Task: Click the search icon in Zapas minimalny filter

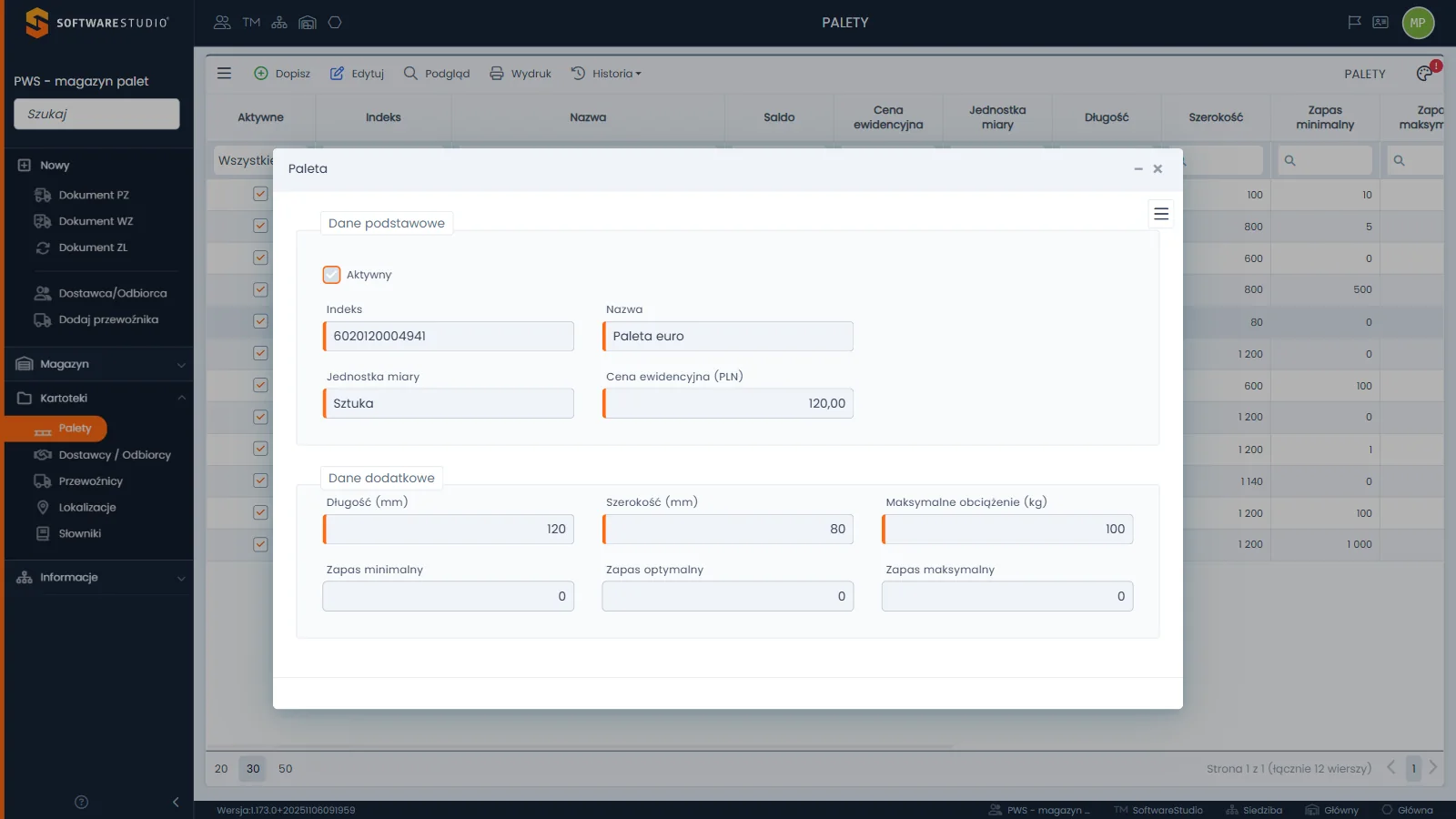Action: coord(1289,161)
